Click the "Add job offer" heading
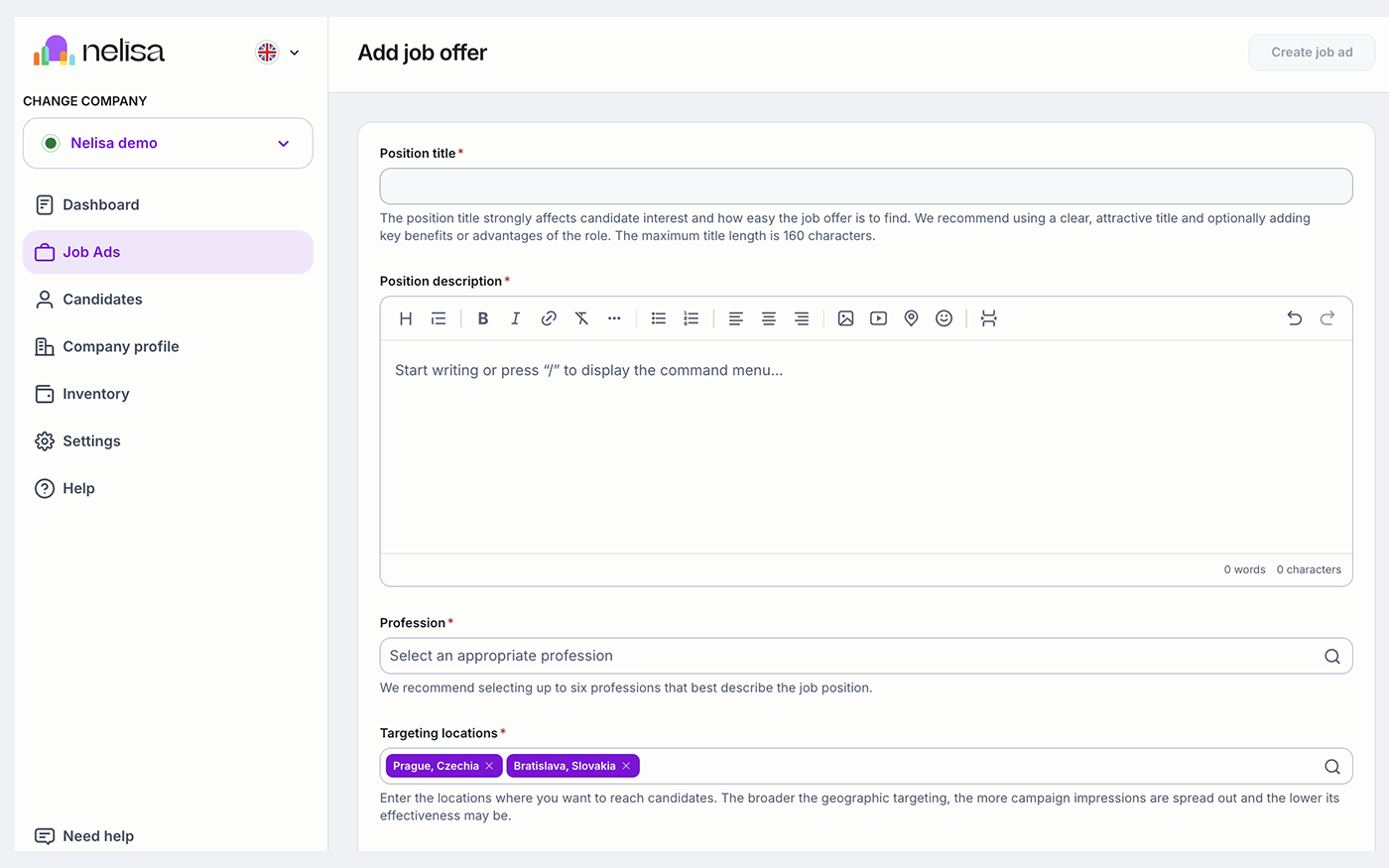The height and width of the screenshot is (868, 1389). coord(423,53)
